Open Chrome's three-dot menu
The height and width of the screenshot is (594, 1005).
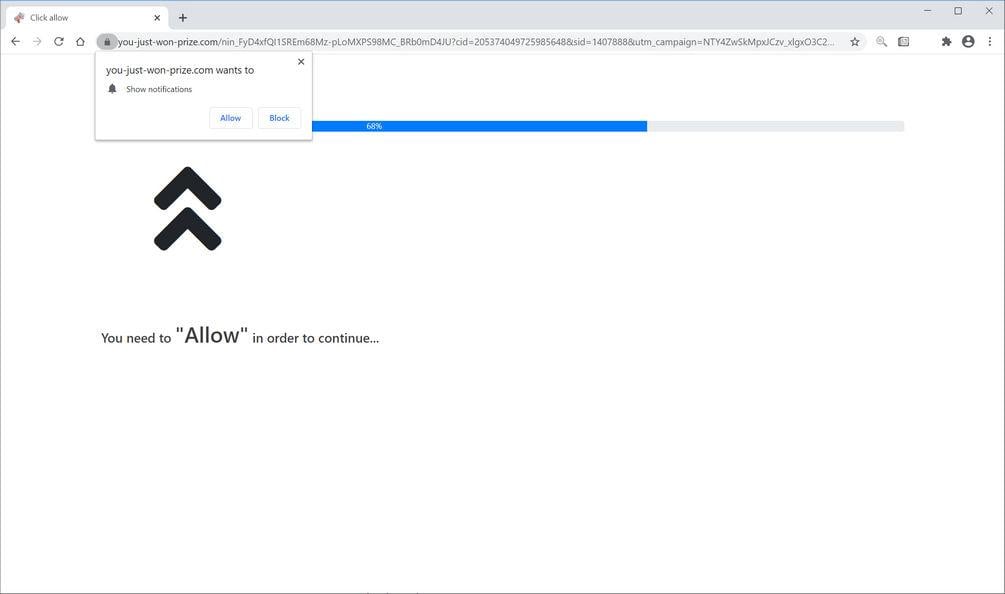click(x=990, y=42)
